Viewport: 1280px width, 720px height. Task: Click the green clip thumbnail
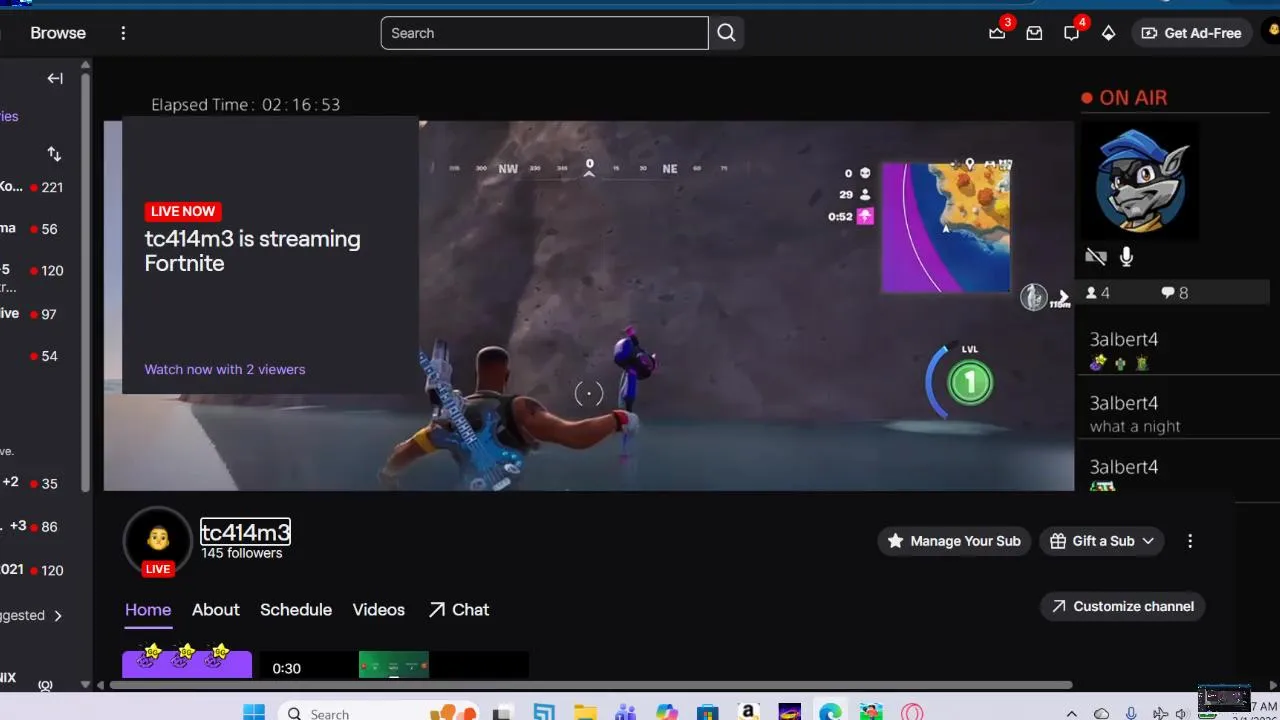coord(394,664)
